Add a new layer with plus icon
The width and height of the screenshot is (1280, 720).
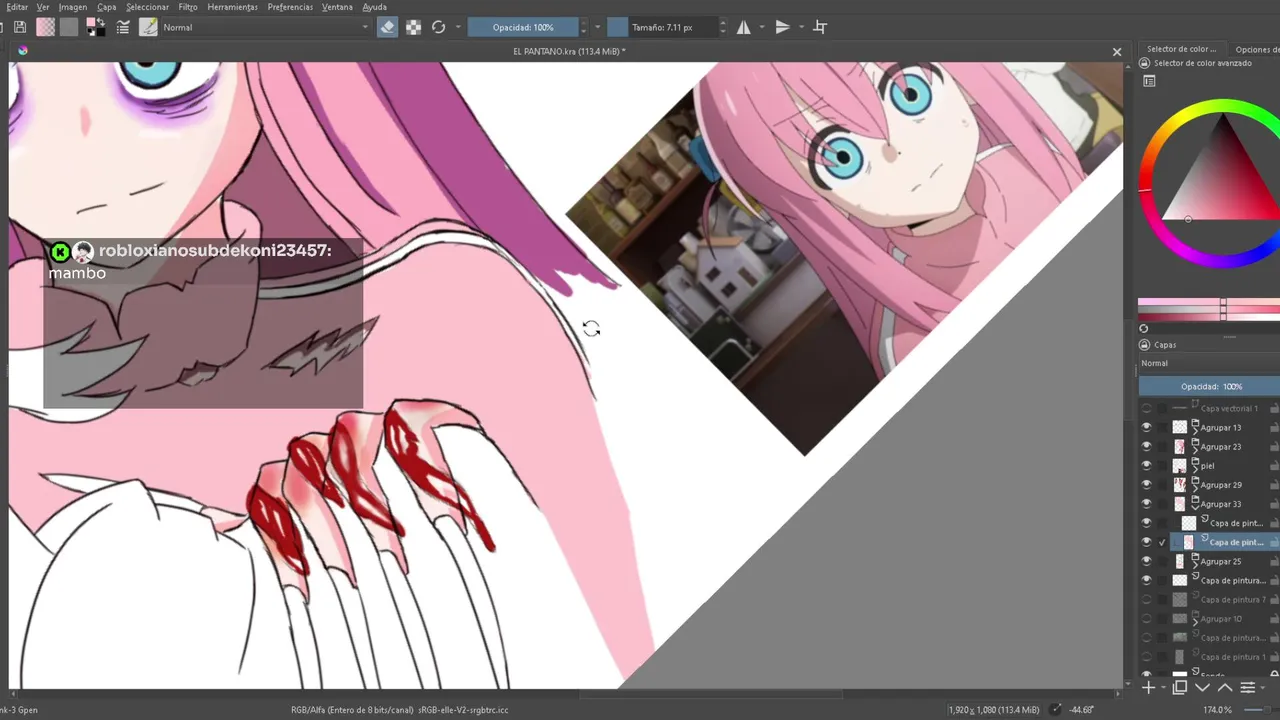pyautogui.click(x=1149, y=687)
